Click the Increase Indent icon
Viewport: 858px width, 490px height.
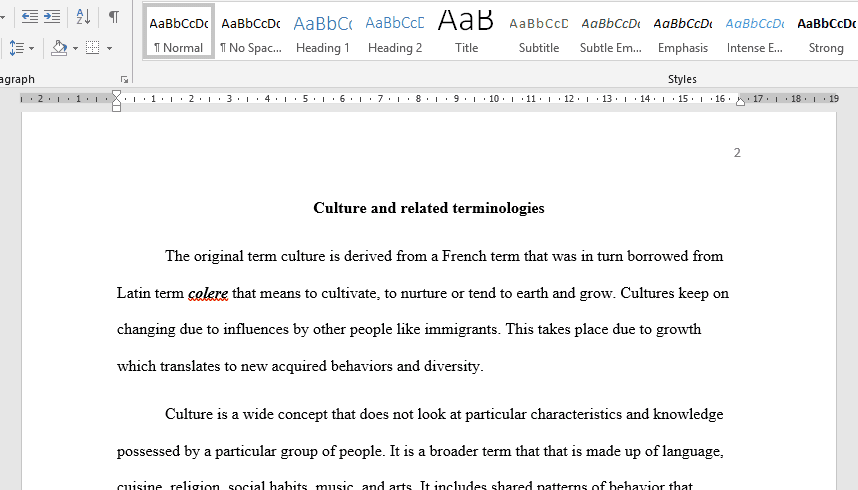(x=53, y=17)
